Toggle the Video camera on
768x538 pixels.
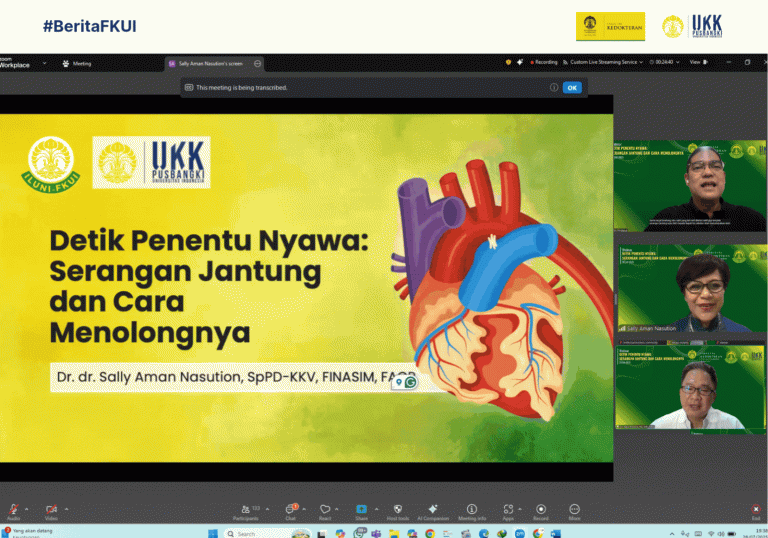(51, 510)
